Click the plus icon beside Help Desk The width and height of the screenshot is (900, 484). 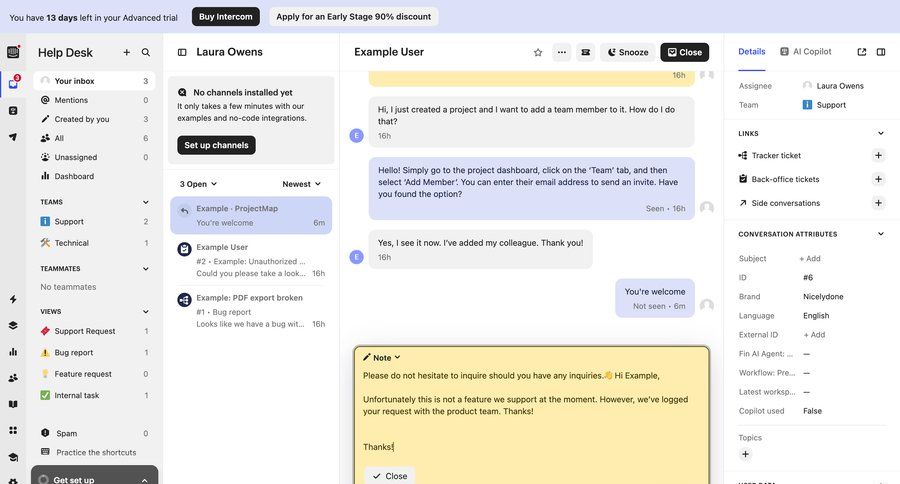click(x=126, y=52)
